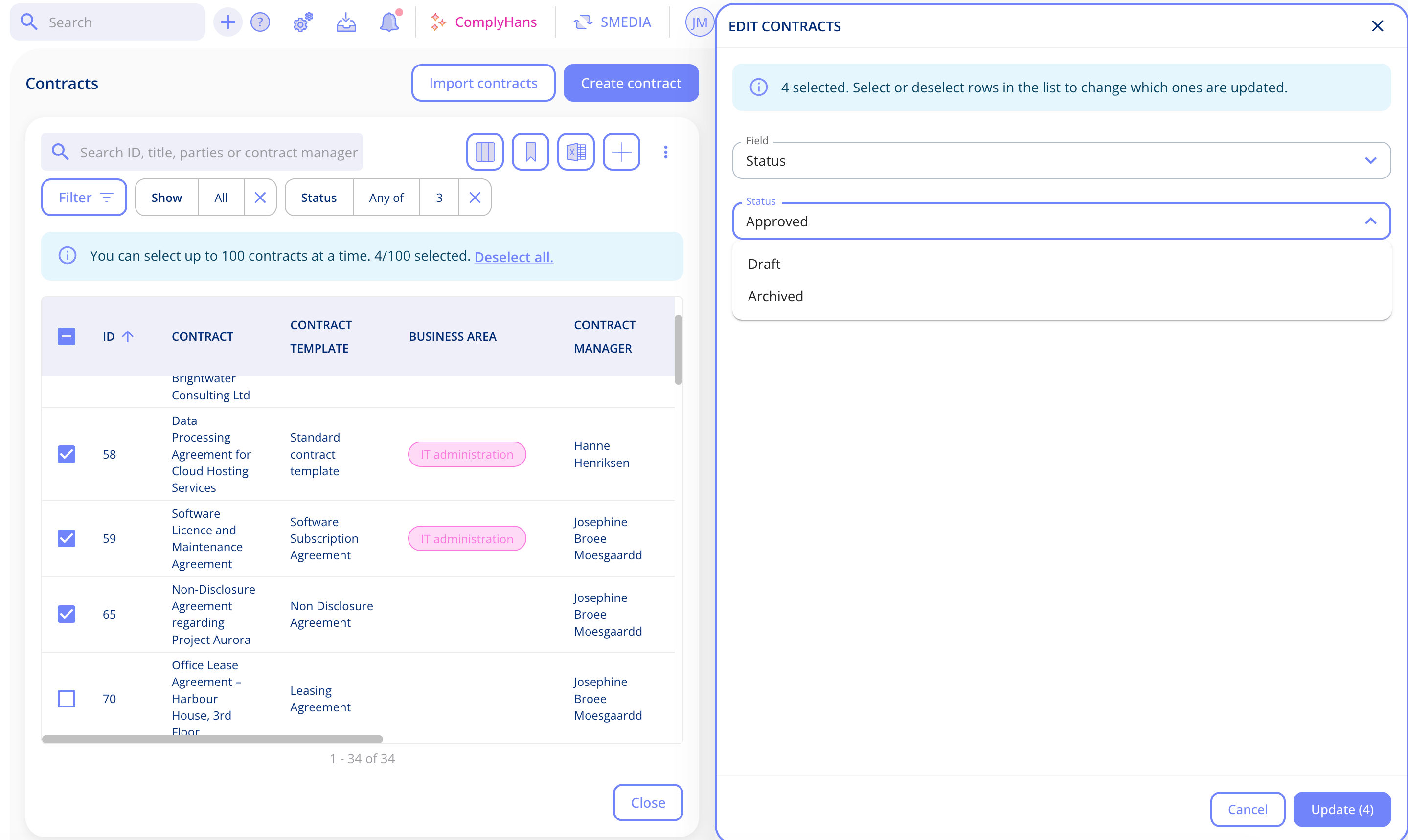Click the Close button below the table
Viewport: 1408px width, 840px height.
(x=648, y=802)
